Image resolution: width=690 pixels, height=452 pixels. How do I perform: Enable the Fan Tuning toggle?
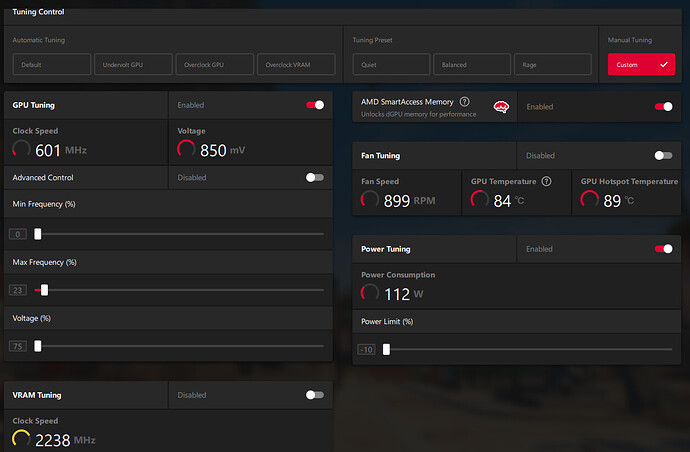coord(664,155)
